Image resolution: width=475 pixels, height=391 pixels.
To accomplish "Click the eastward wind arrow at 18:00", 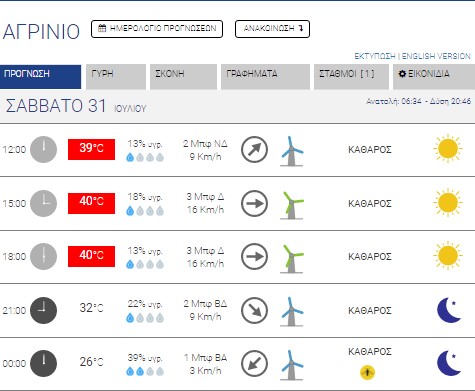I will click(x=254, y=257).
